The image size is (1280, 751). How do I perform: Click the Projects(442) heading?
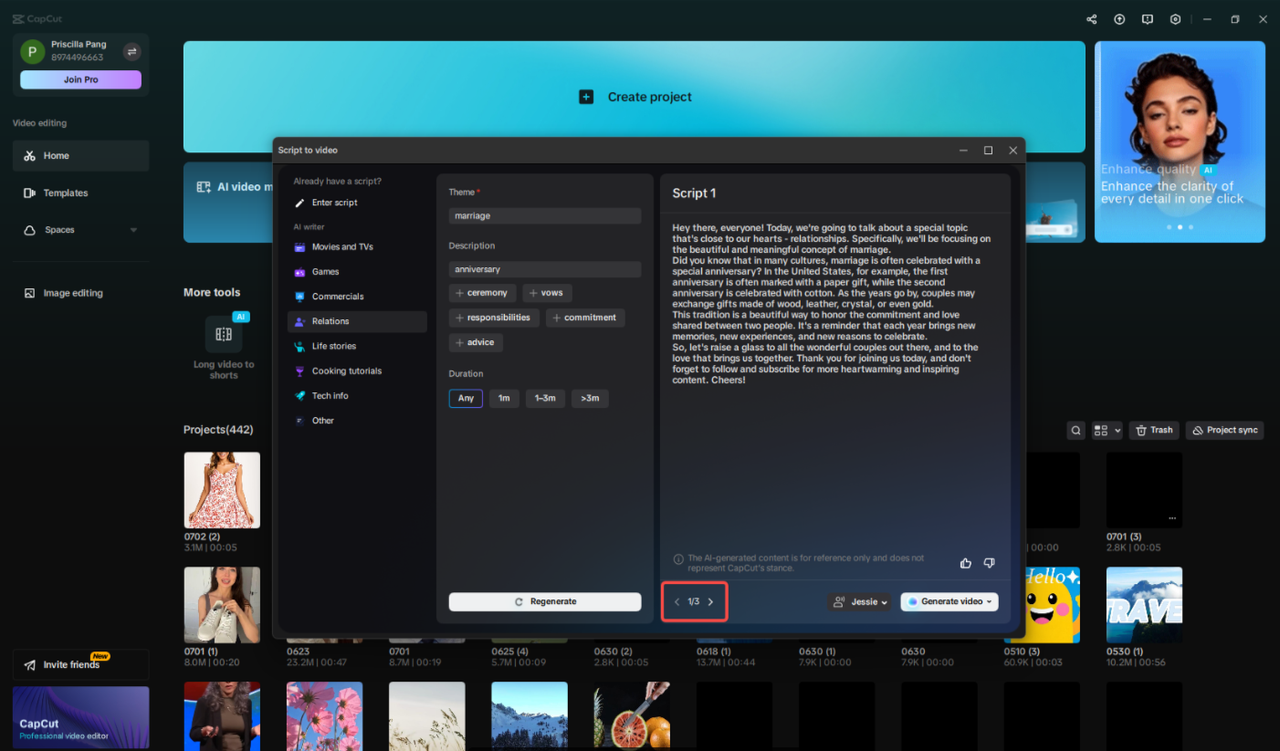click(x=218, y=430)
